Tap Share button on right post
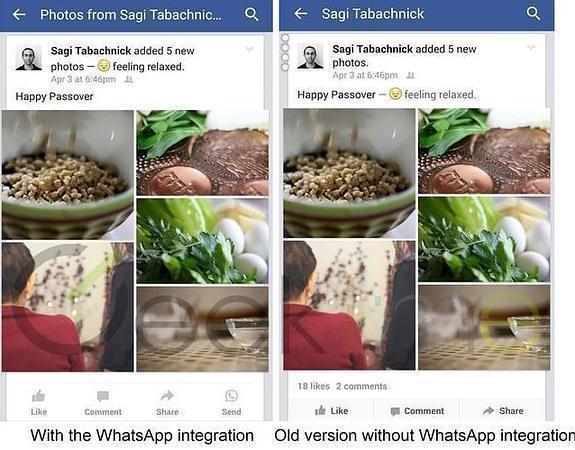Image resolution: width=575 pixels, height=450 pixels. pyautogui.click(x=503, y=411)
